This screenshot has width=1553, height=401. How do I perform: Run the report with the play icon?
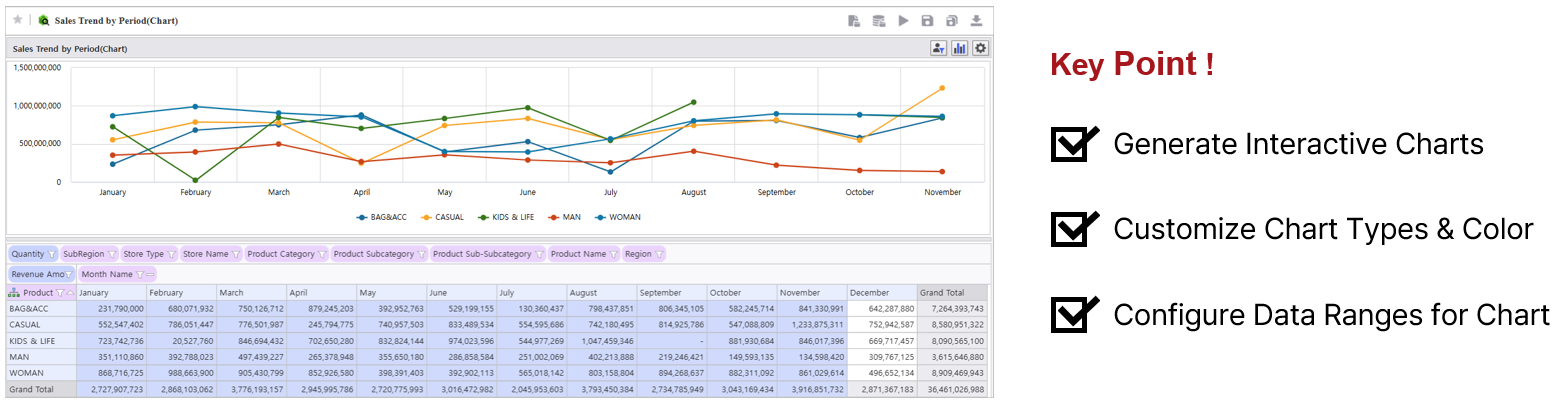pos(903,20)
